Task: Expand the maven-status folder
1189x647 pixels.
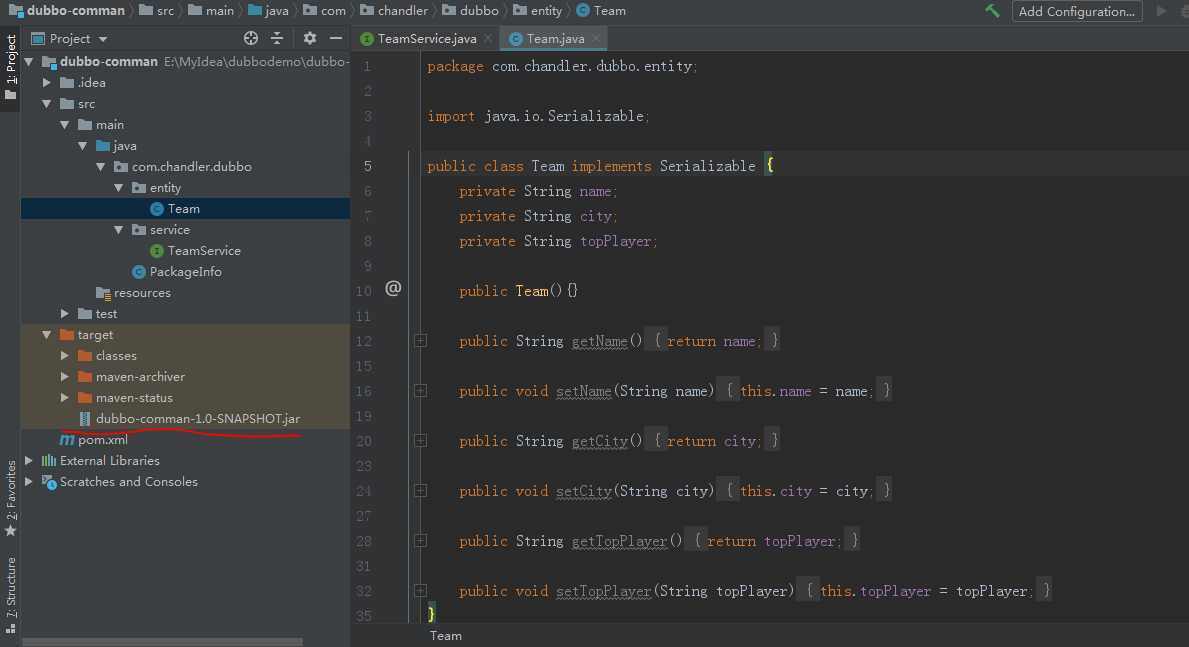Action: click(65, 397)
